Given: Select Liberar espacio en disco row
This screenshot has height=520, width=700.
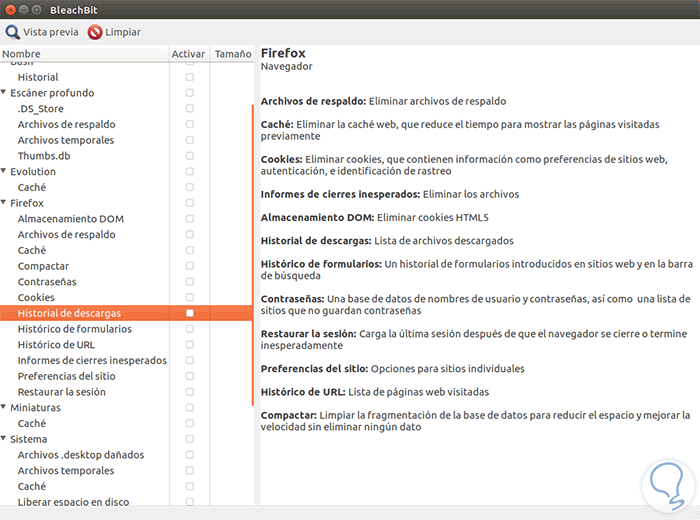Looking at the screenshot, I should 126,500.
